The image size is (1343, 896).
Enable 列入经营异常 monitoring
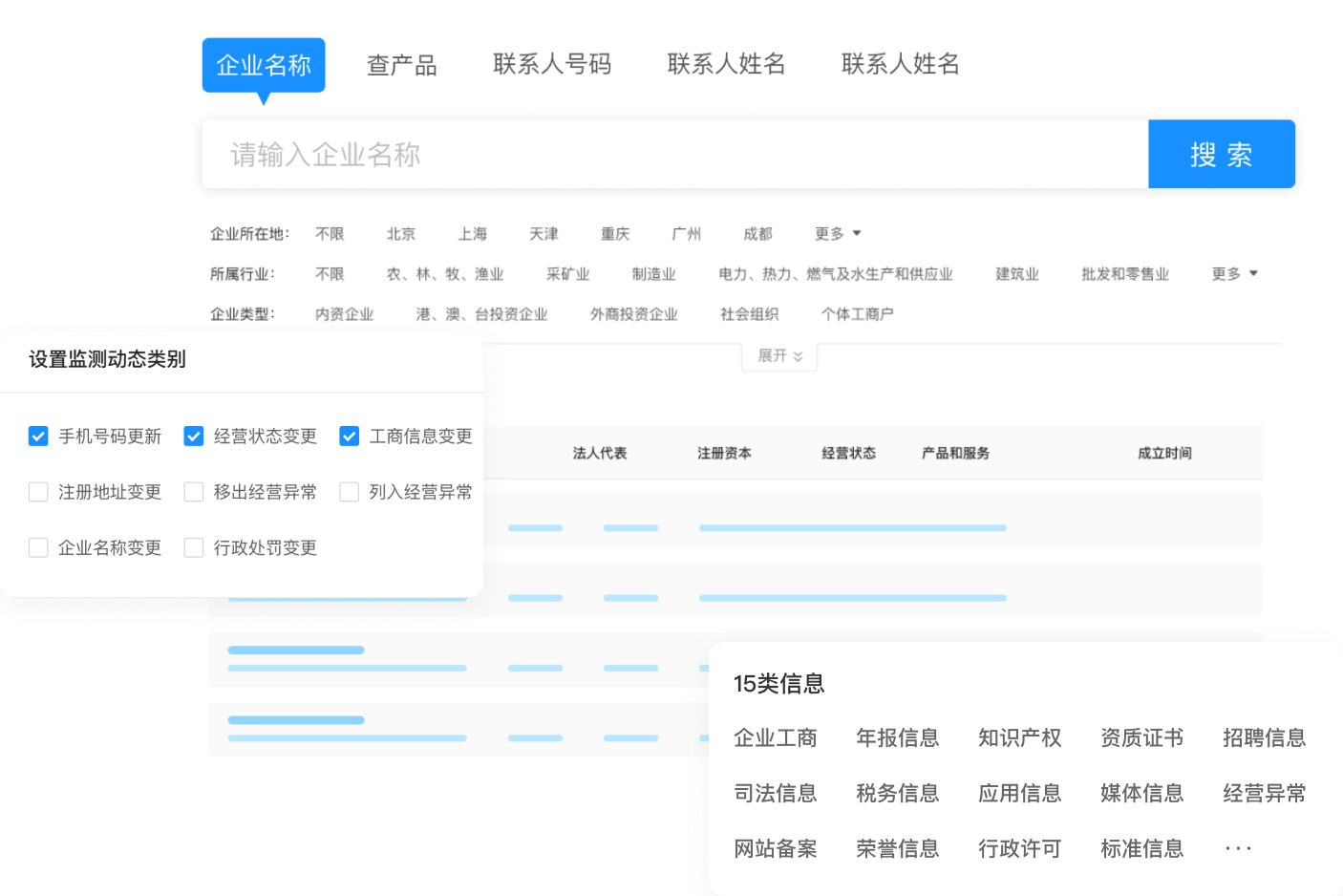349,492
